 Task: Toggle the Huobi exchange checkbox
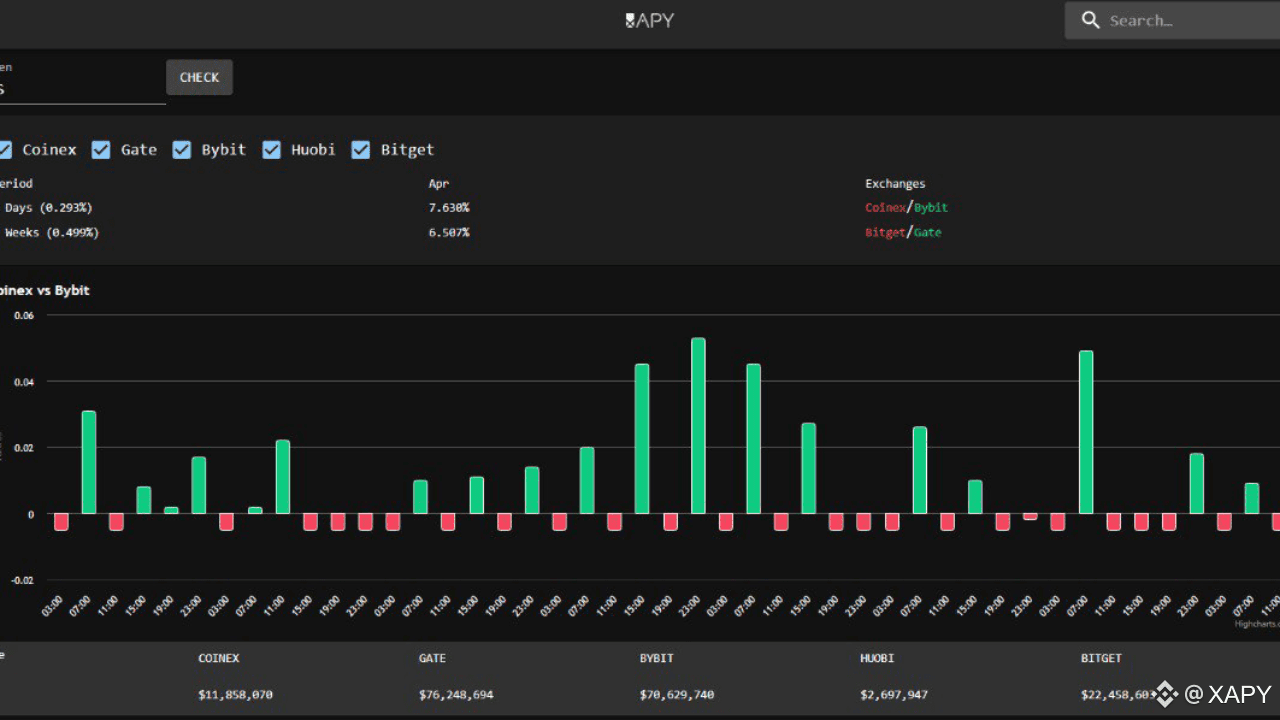point(271,149)
